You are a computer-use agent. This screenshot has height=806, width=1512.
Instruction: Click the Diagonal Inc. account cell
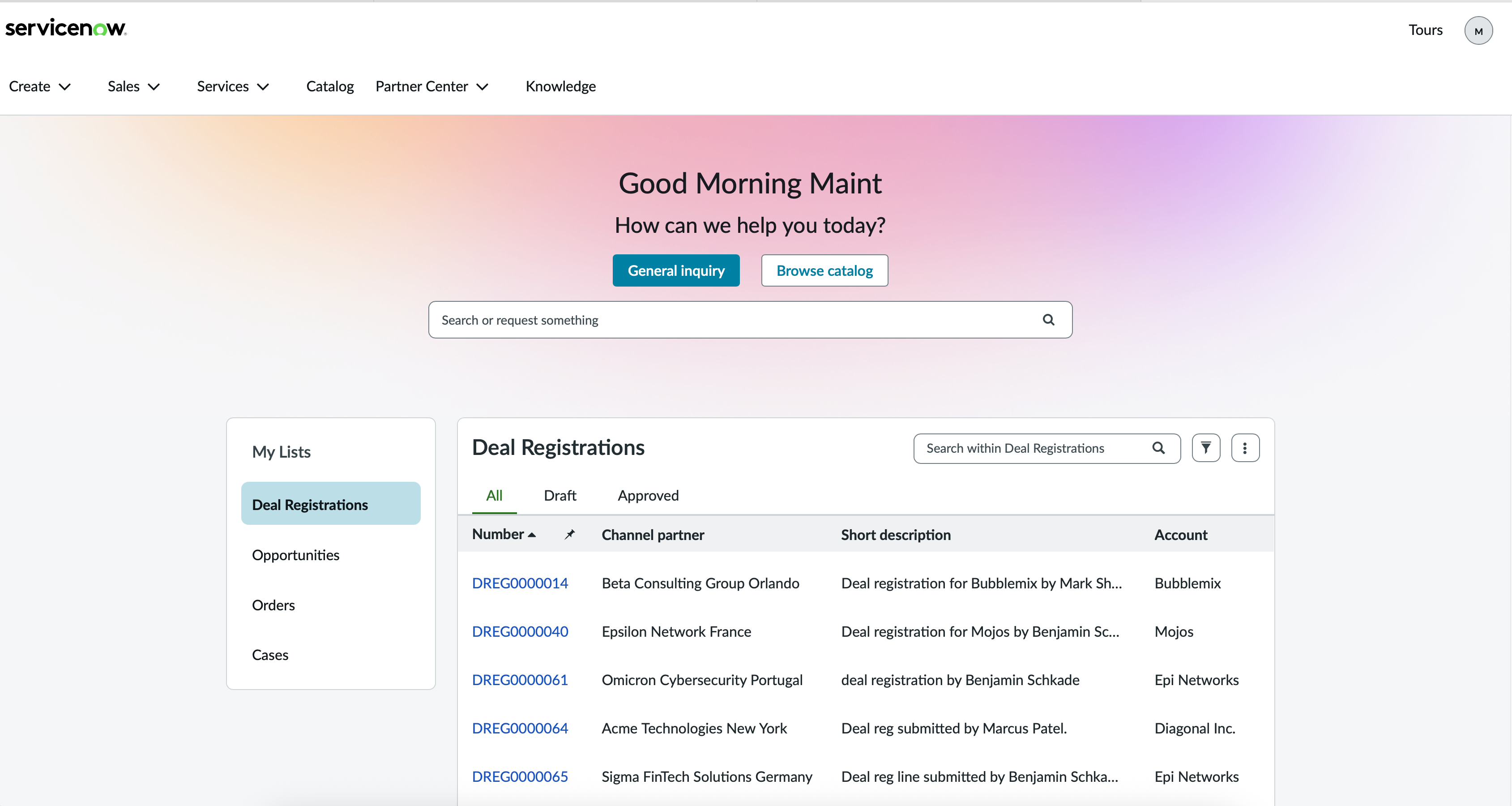(x=1195, y=728)
